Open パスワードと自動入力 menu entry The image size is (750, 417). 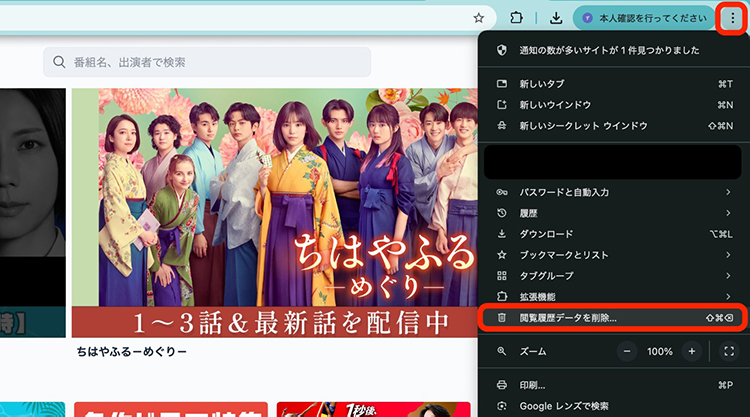(613, 192)
